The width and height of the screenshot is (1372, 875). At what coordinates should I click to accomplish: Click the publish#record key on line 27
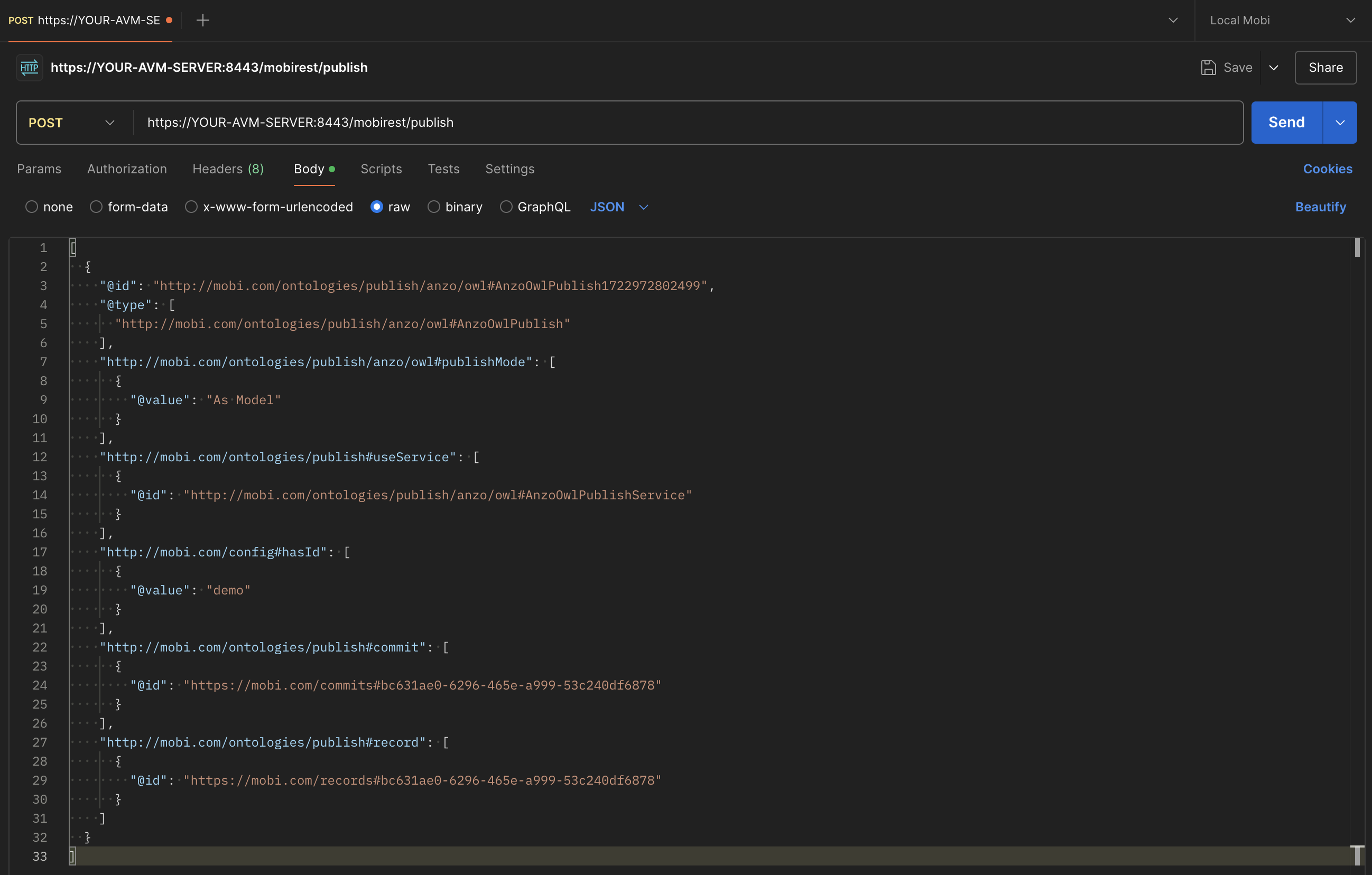point(263,742)
